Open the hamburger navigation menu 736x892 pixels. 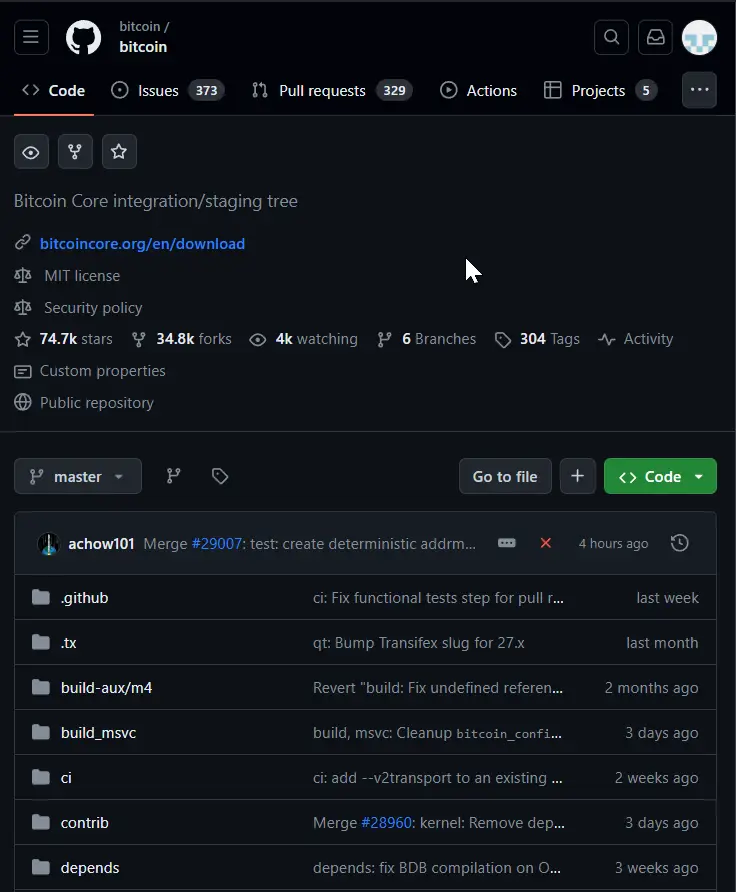coord(31,38)
